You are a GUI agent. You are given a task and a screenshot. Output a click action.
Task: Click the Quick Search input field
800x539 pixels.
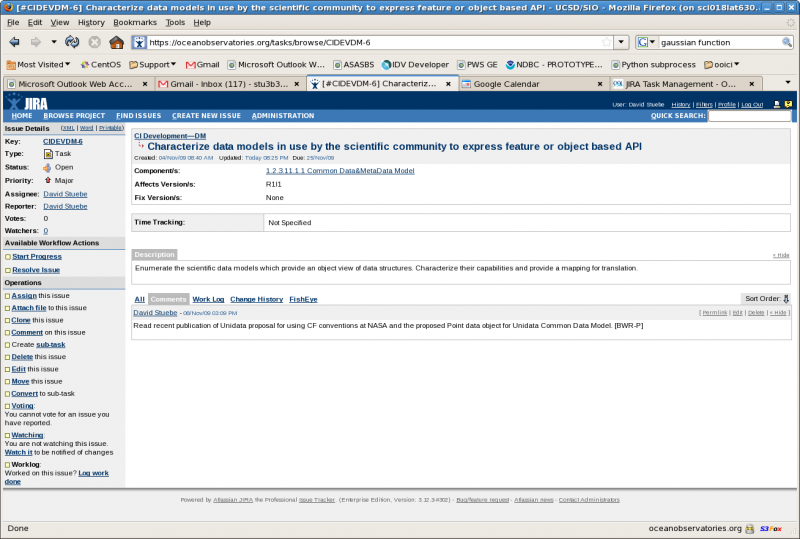pos(750,116)
